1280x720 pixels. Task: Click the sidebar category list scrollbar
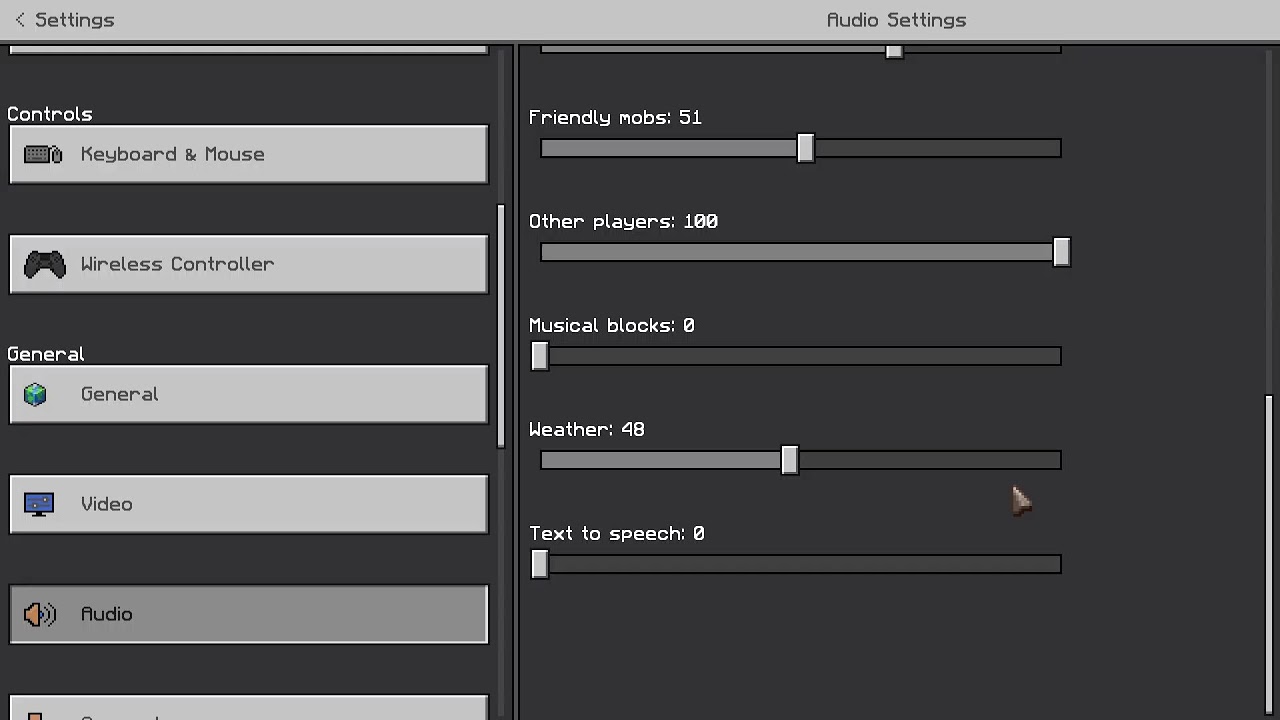pyautogui.click(x=502, y=326)
